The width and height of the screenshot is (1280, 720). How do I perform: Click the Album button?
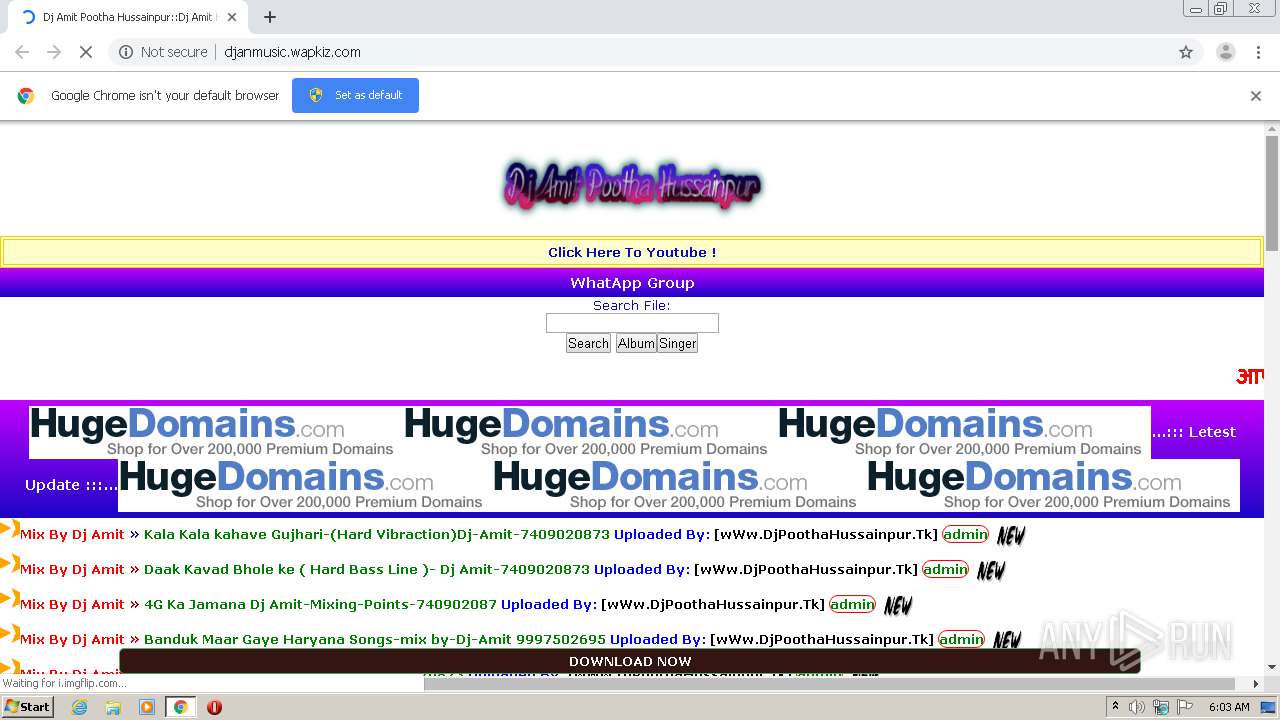[x=636, y=343]
